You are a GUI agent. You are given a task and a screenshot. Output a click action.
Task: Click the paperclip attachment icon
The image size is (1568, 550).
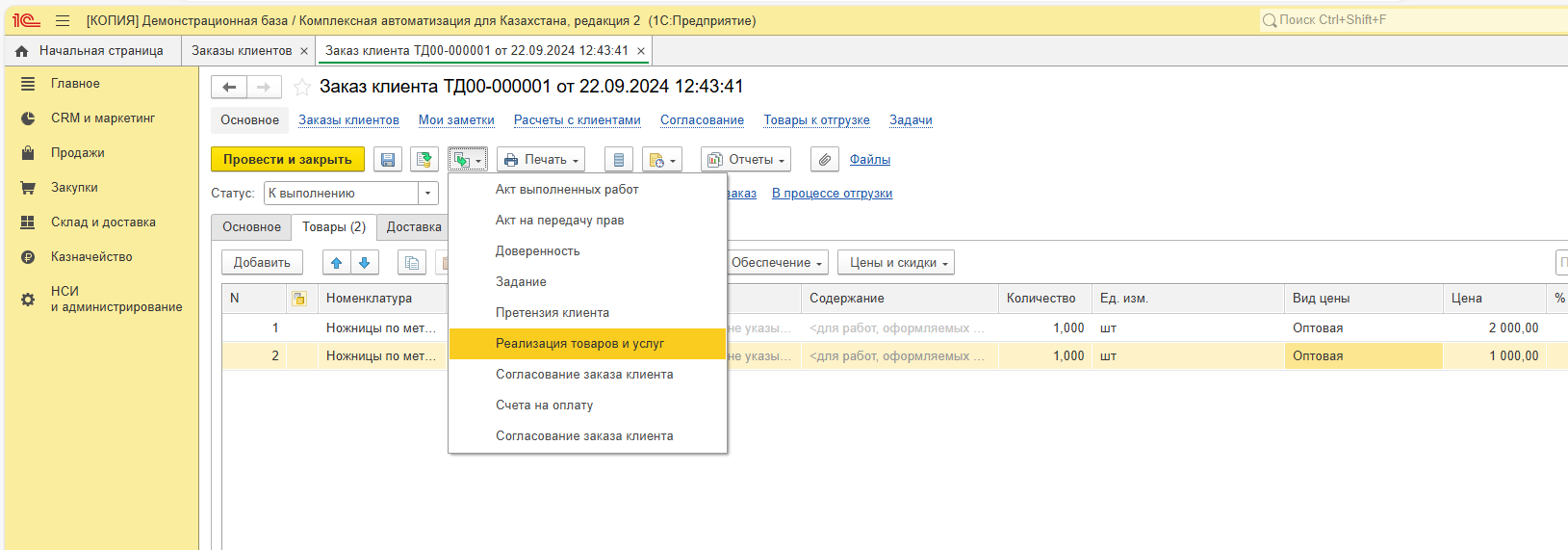tap(824, 160)
